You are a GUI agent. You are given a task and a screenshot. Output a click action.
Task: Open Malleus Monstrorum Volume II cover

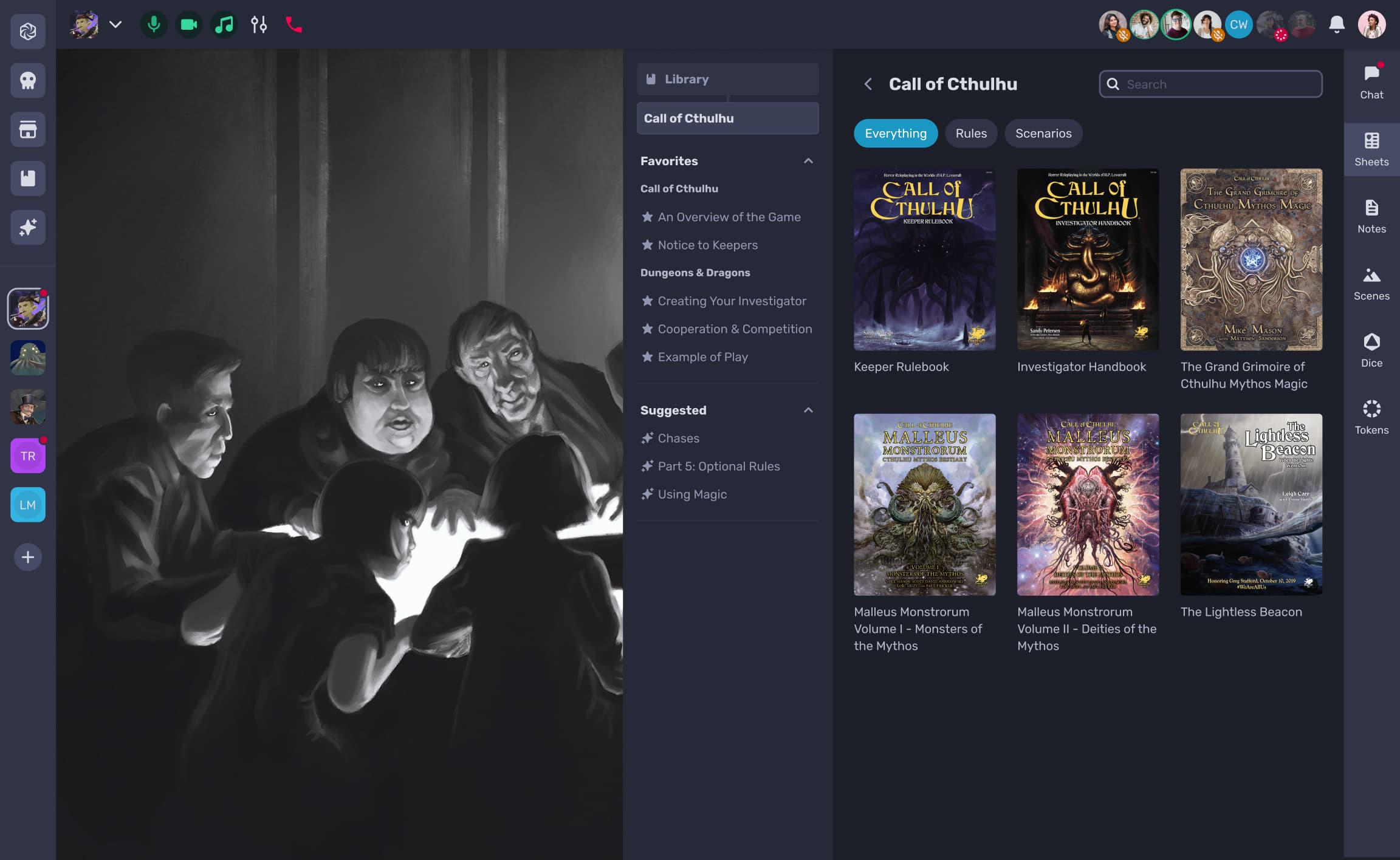click(x=1088, y=505)
